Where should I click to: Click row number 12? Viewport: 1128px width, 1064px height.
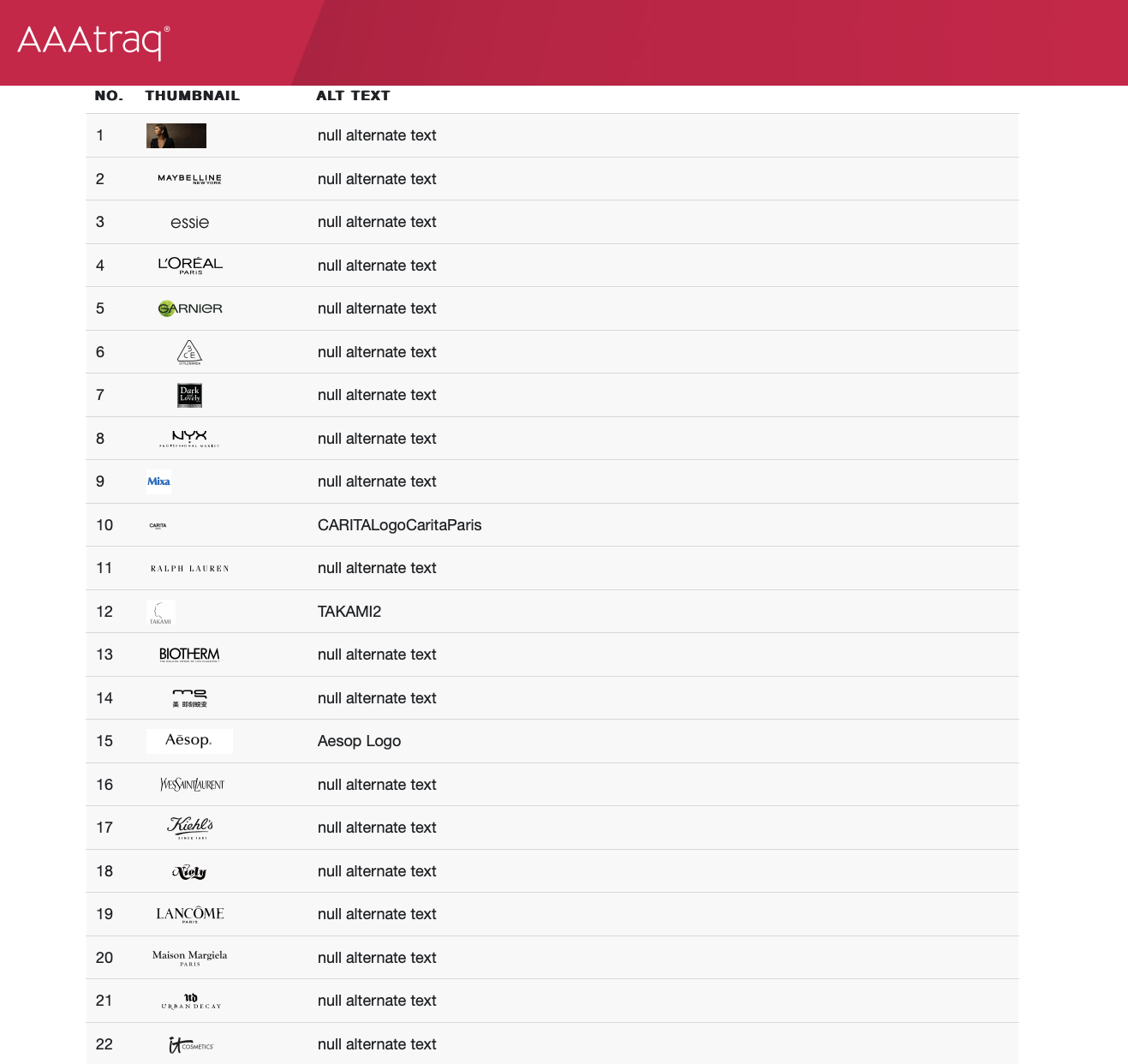click(x=104, y=612)
